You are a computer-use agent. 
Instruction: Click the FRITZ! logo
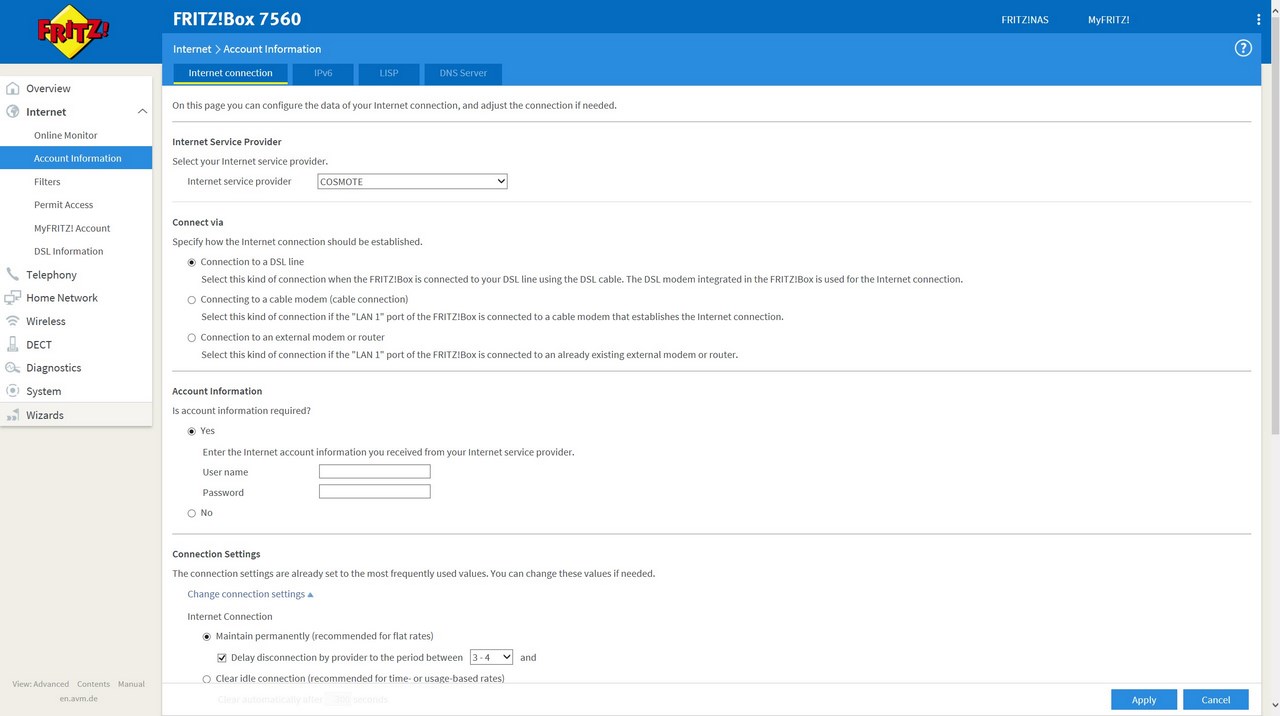coord(74,34)
